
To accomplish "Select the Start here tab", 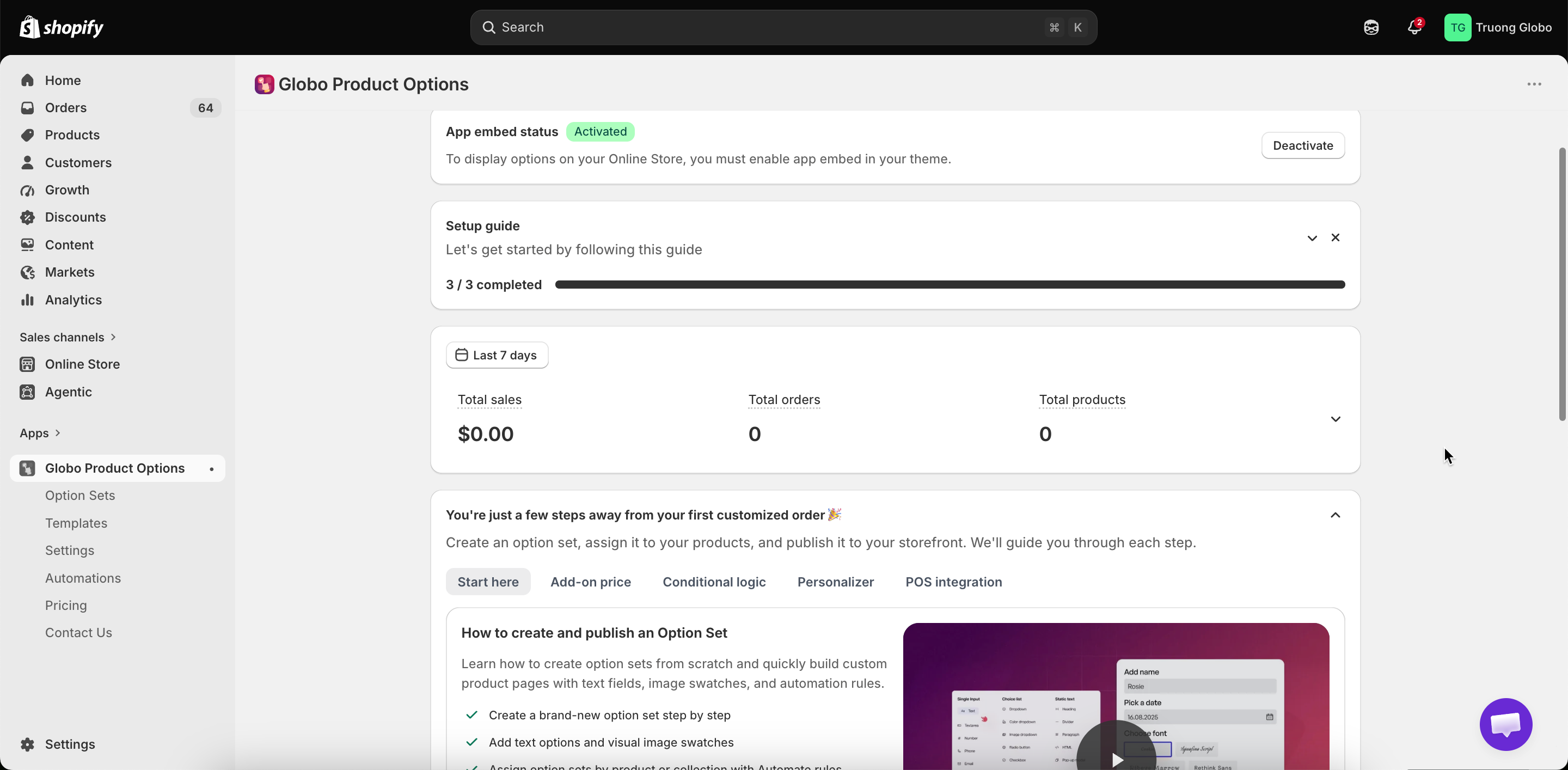I will 488,582.
